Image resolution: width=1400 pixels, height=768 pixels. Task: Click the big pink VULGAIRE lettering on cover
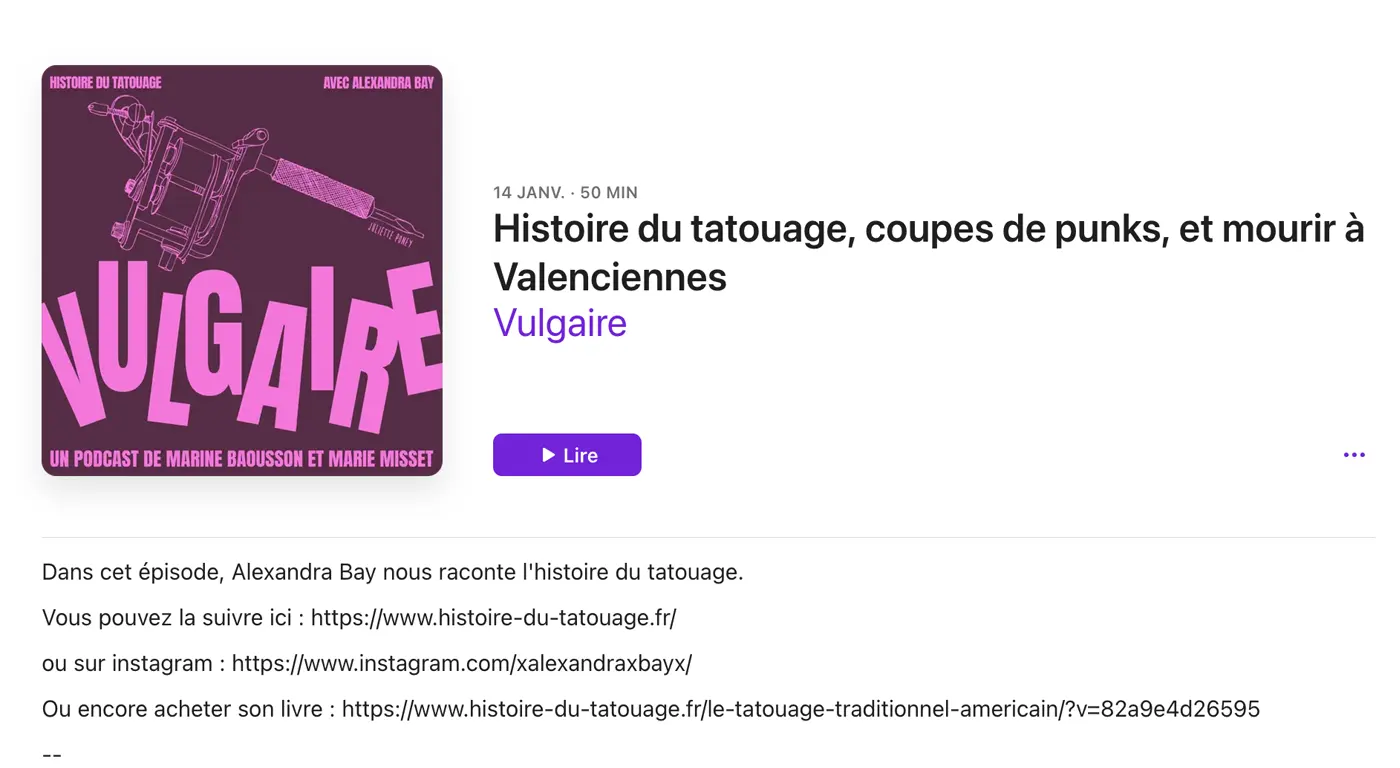(242, 350)
